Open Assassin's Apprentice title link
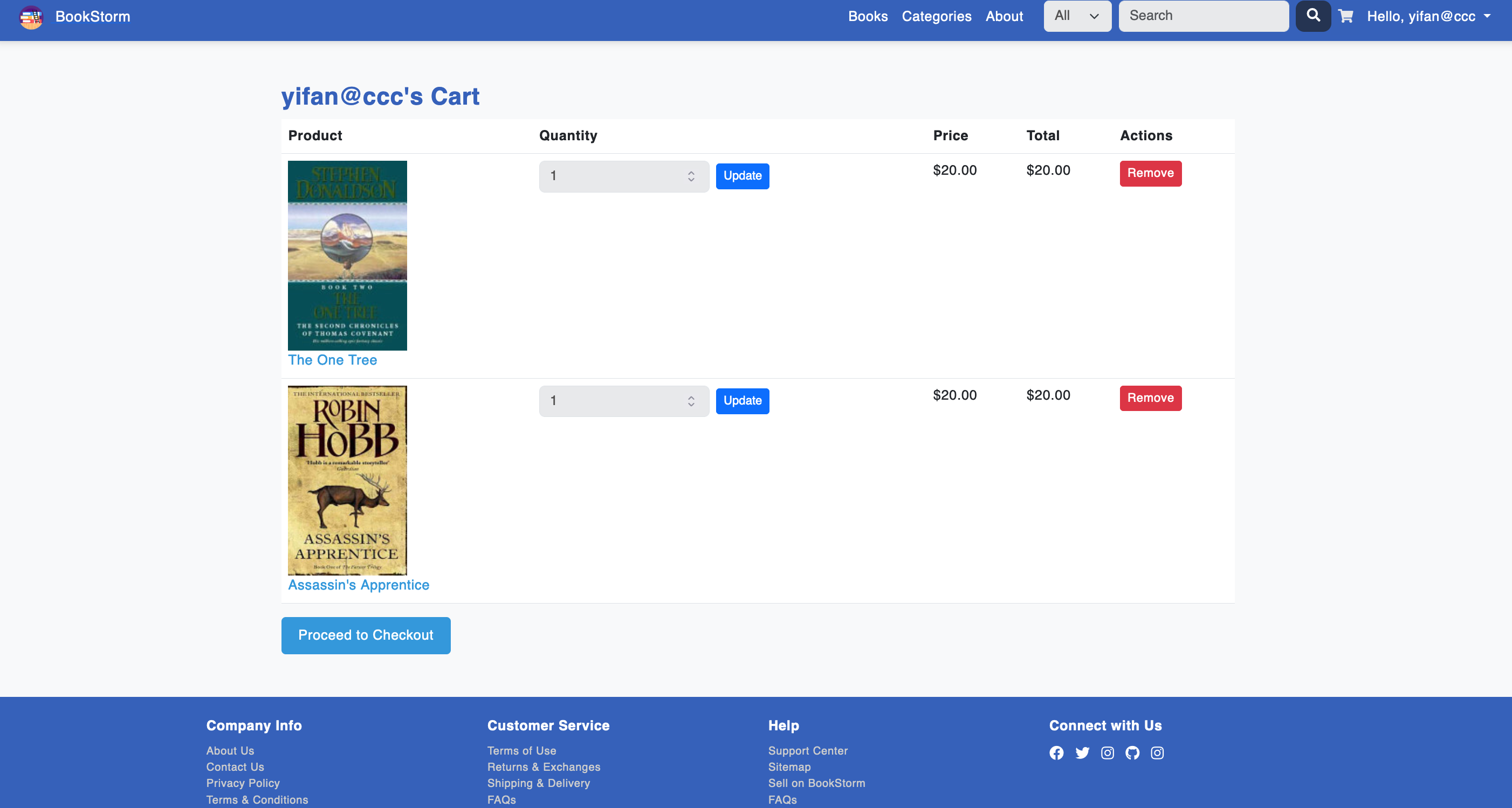This screenshot has height=808, width=1512. click(359, 585)
